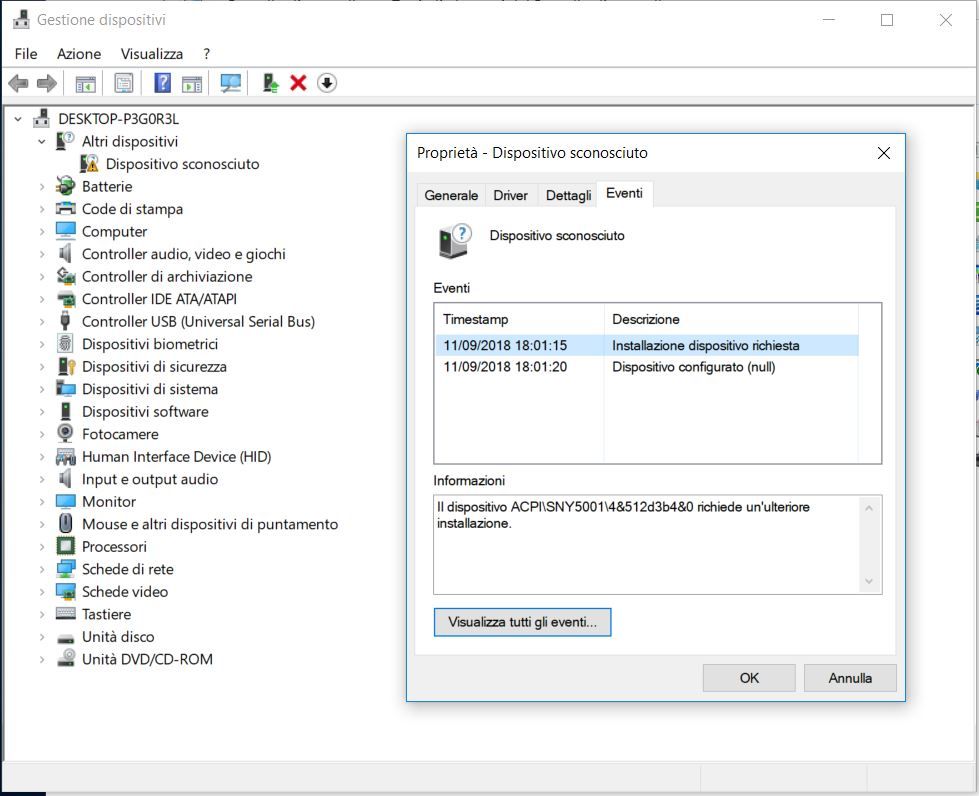Expand the Processori category
The image size is (979, 796).
click(x=42, y=547)
